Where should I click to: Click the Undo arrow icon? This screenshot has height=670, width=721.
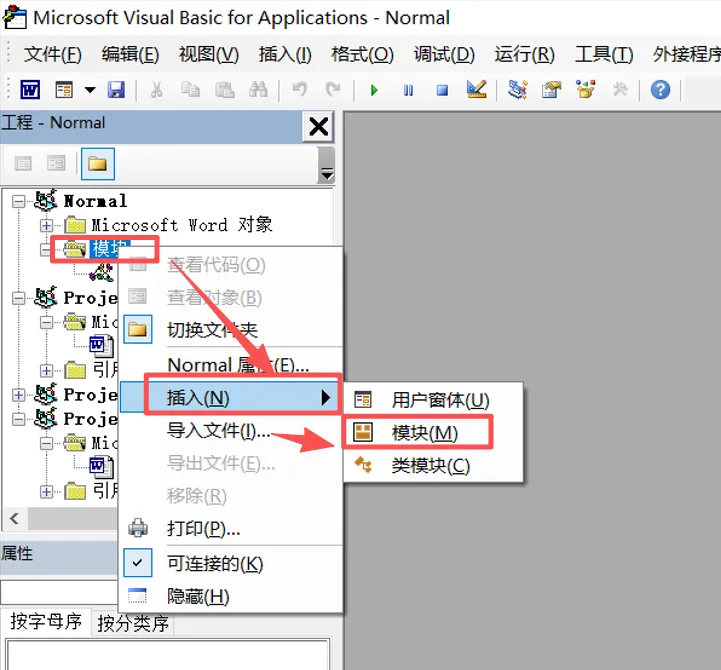(x=300, y=89)
